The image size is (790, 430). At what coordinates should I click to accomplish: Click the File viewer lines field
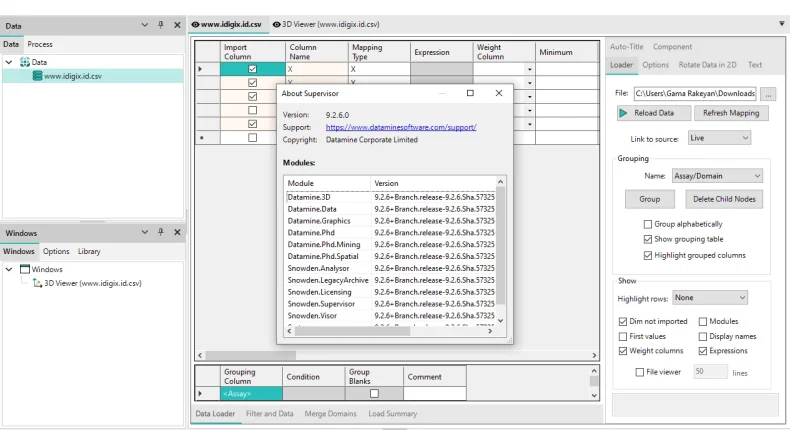pos(710,372)
